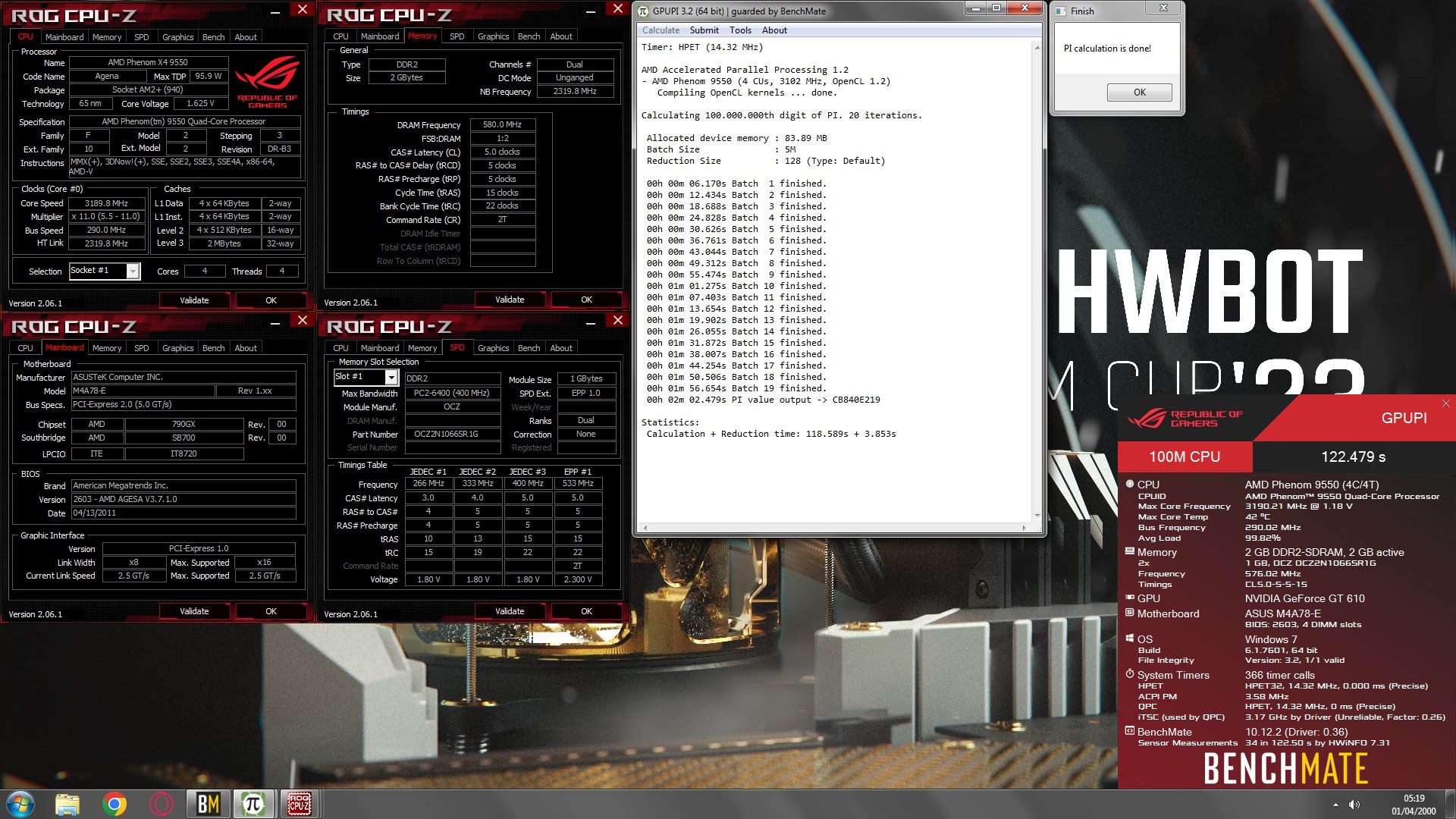Minimize the CPU-Z SPD window
This screenshot has width=1456, height=819.
(591, 324)
